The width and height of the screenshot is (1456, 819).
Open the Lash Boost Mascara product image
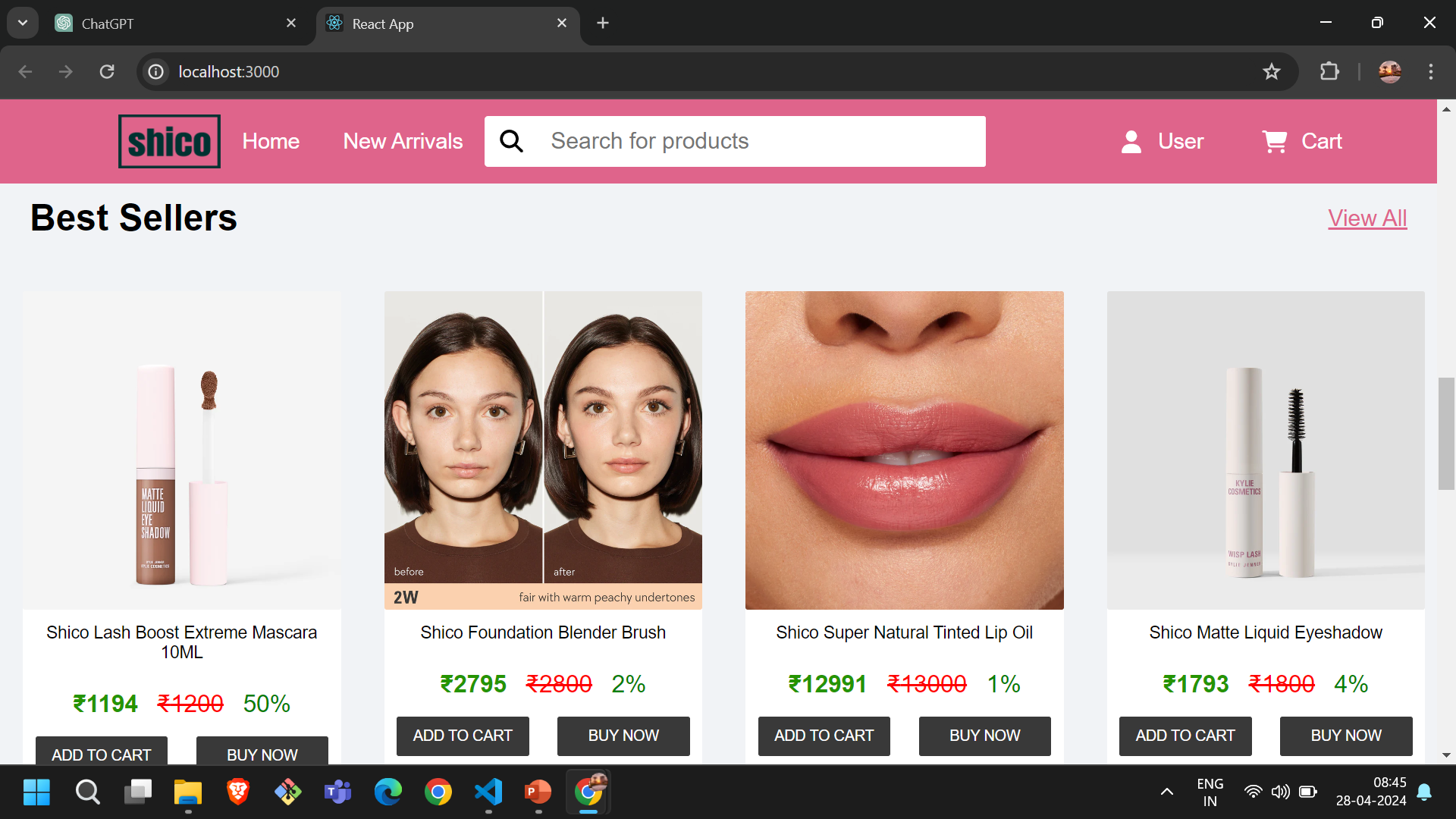[x=182, y=450]
